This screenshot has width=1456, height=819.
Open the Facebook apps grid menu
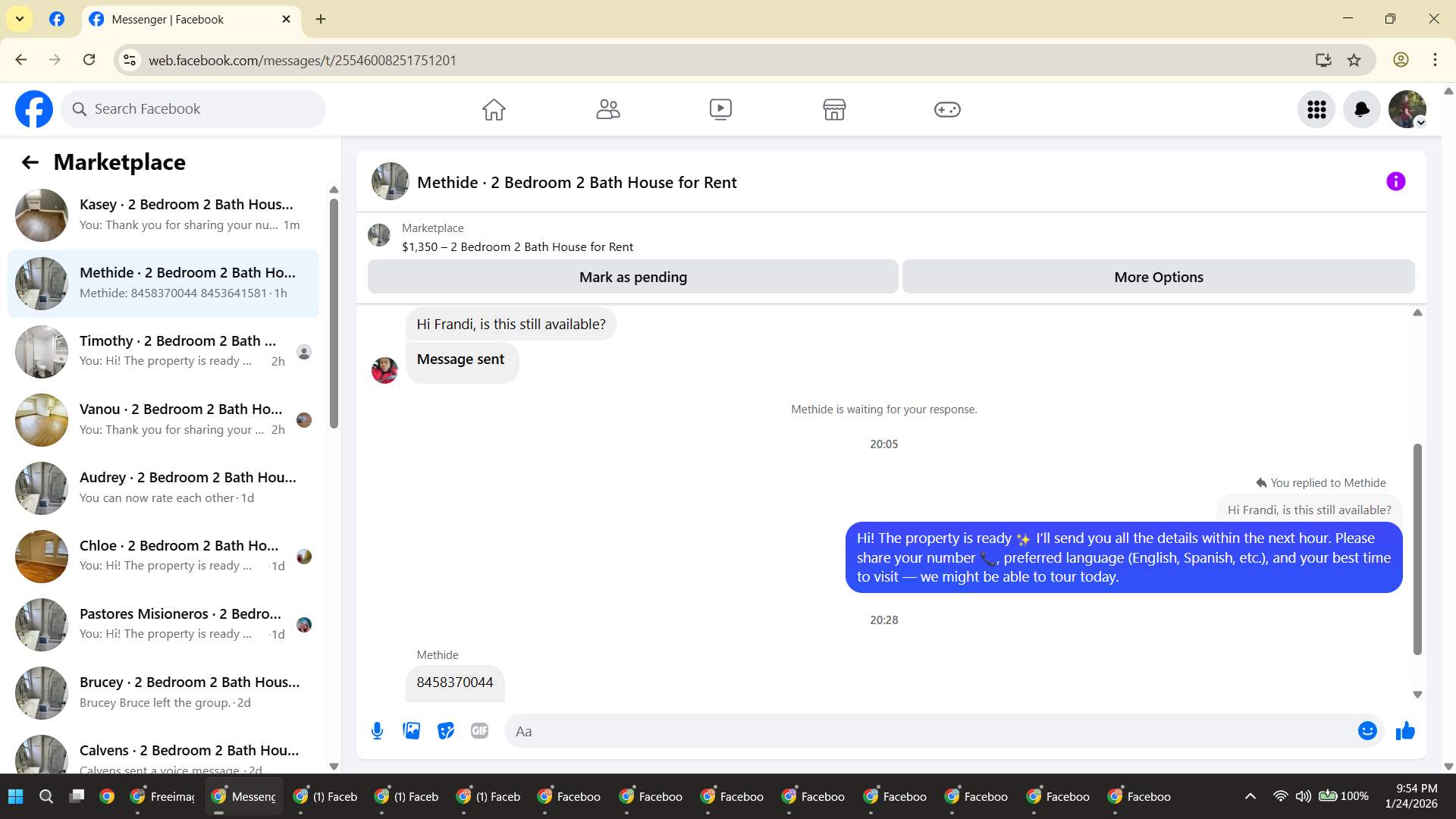click(1316, 110)
